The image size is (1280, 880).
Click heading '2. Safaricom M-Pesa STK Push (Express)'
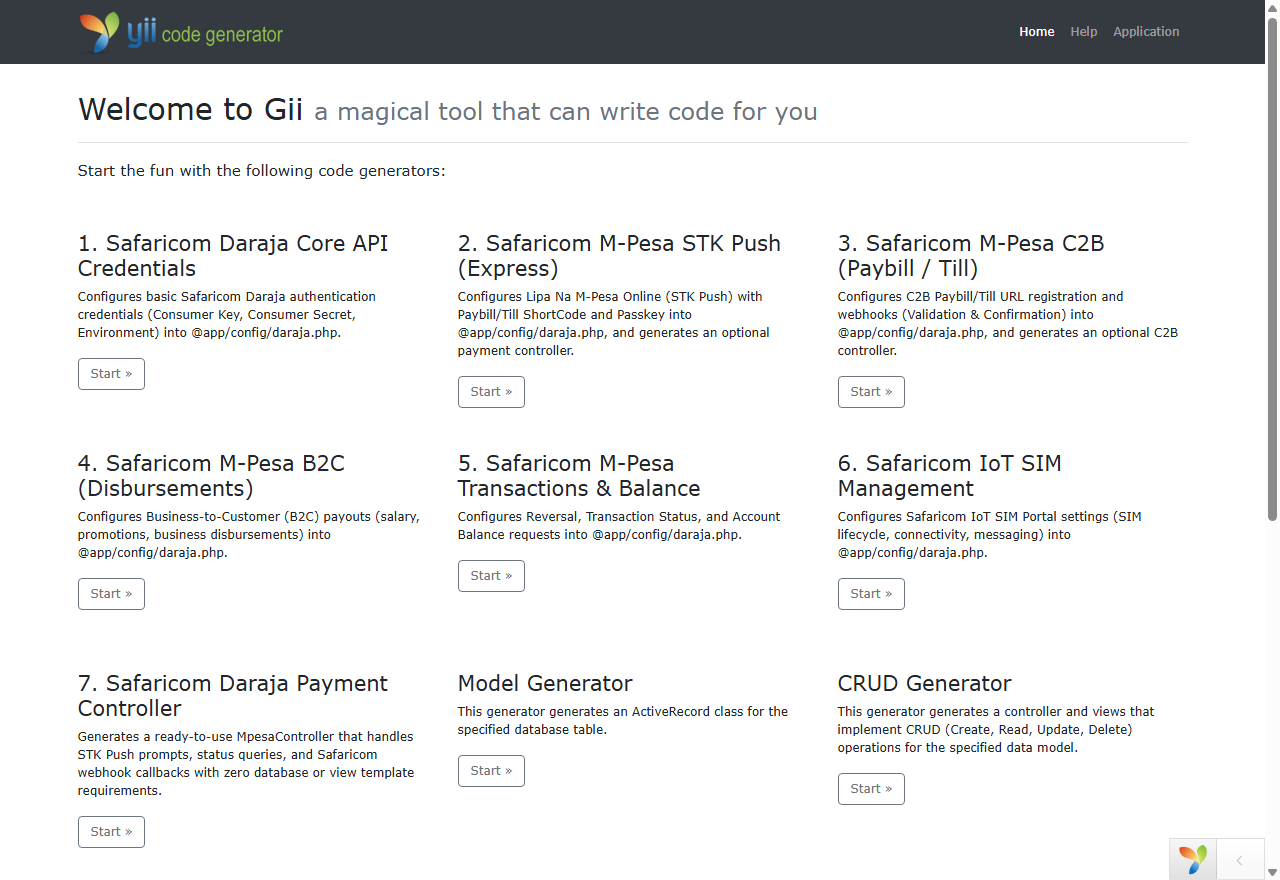[619, 256]
